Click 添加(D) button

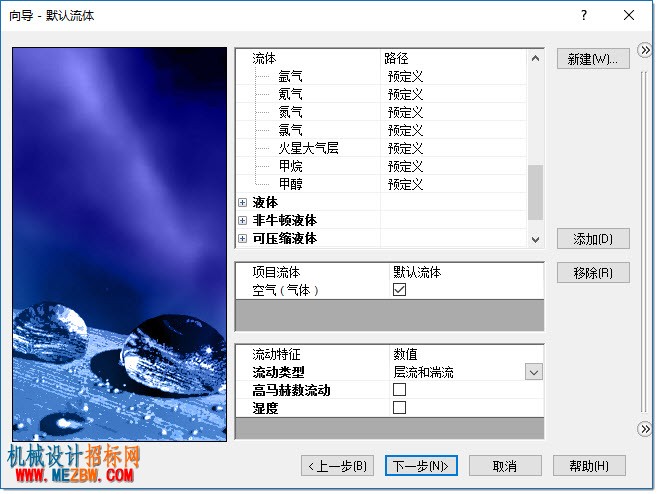tap(593, 239)
